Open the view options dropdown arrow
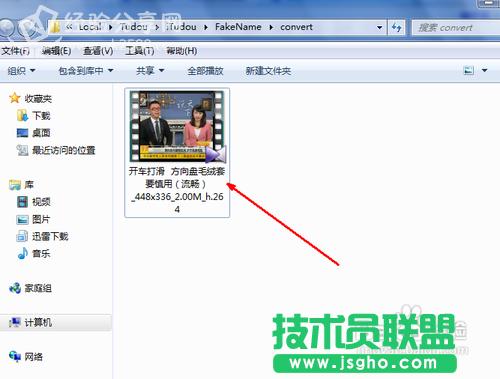 pos(485,70)
